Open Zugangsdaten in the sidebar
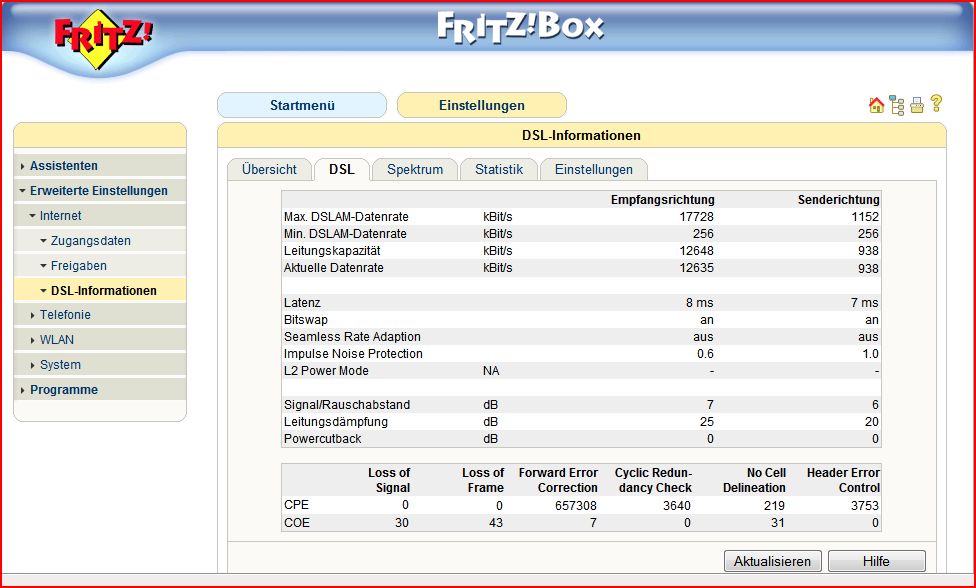976x588 pixels. [90, 240]
